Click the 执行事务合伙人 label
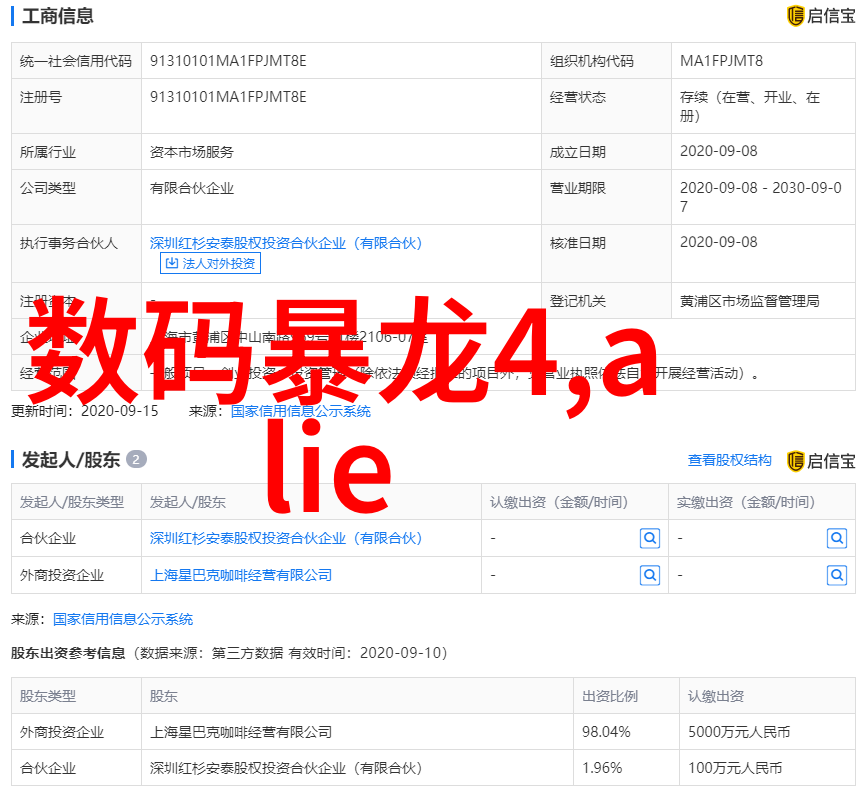This screenshot has width=867, height=790. pos(69,243)
